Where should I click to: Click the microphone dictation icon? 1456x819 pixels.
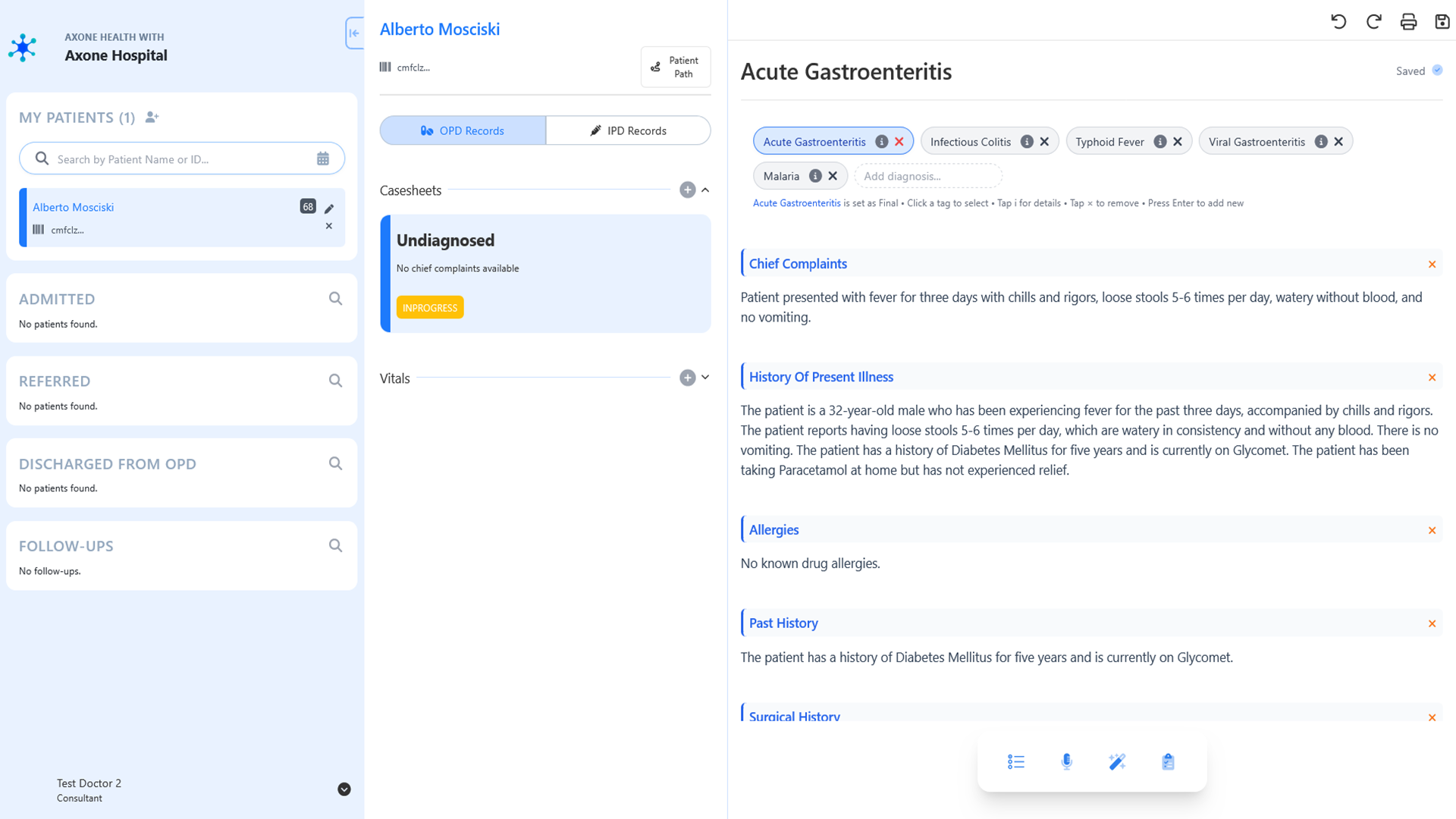click(x=1066, y=761)
